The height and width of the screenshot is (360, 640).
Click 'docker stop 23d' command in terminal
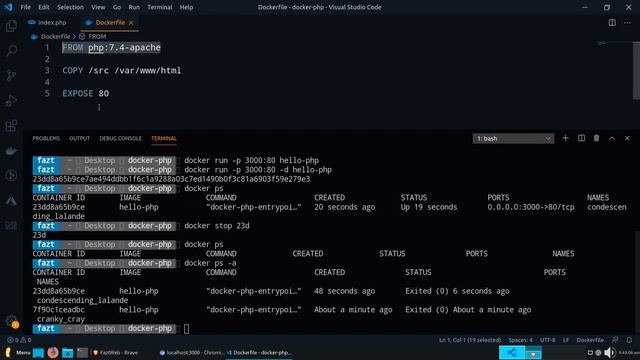(217, 226)
